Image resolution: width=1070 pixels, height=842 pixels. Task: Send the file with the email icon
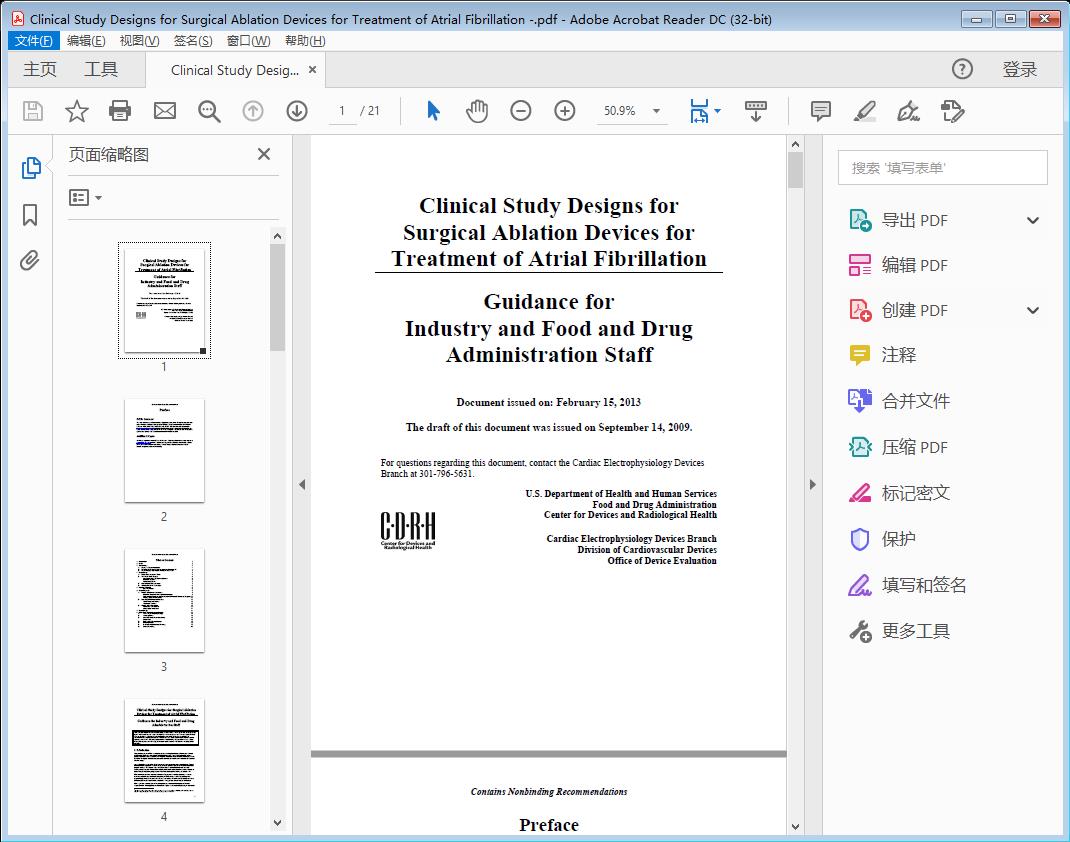pos(164,111)
